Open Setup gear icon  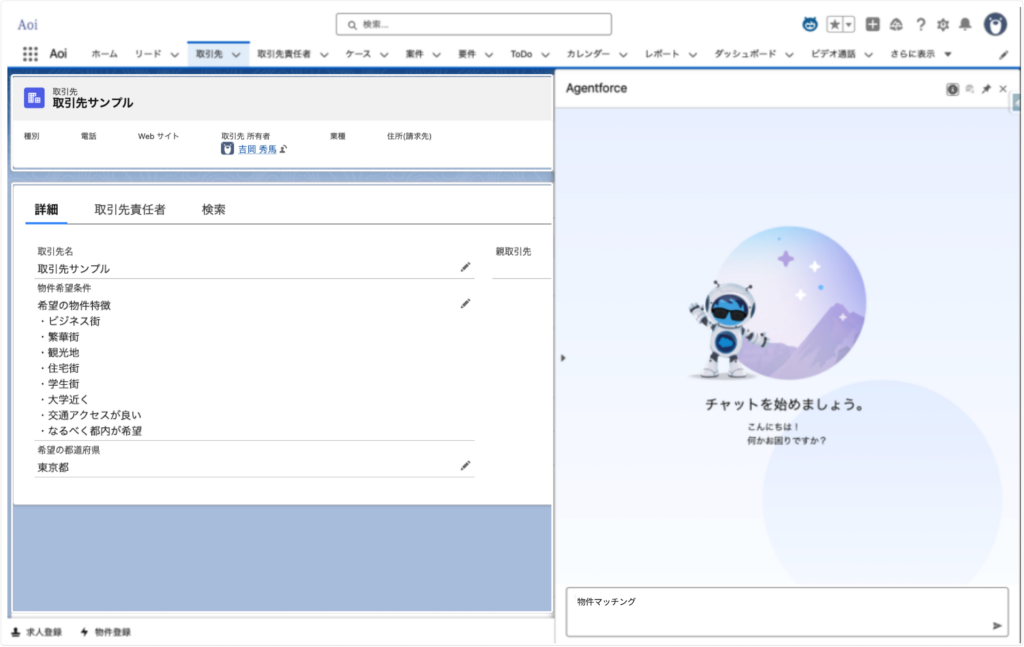(942, 24)
